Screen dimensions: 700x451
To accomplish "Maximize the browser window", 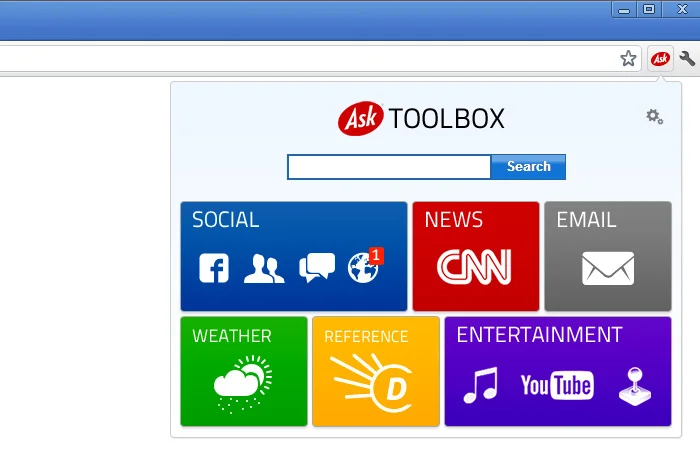I will 649,9.
